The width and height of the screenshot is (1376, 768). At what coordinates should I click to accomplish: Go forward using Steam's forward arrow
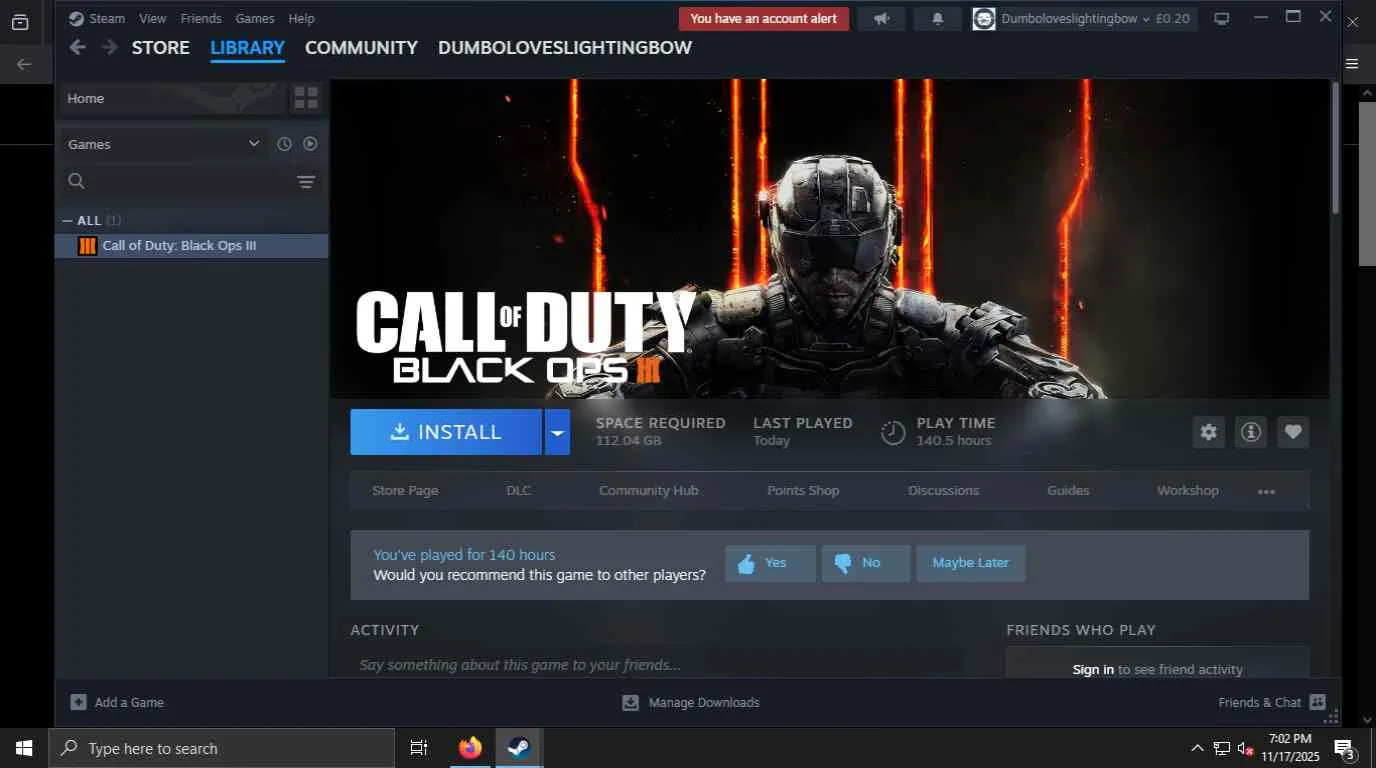pos(109,48)
